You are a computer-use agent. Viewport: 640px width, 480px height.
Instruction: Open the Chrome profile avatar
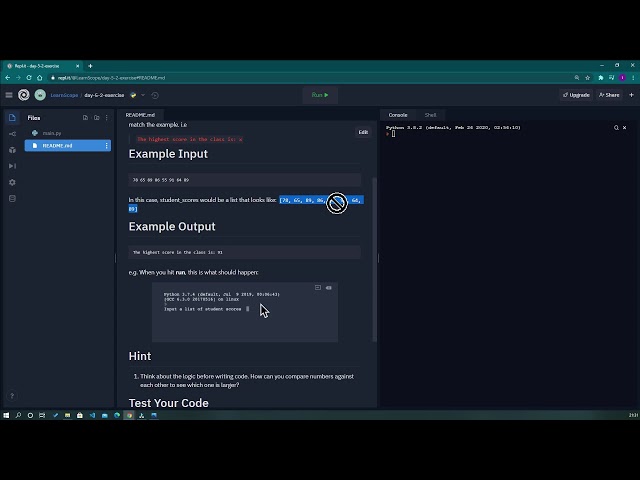click(x=622, y=78)
